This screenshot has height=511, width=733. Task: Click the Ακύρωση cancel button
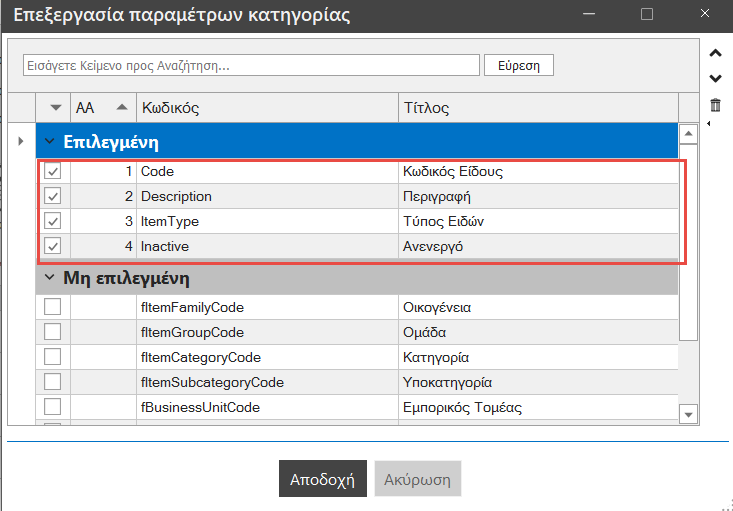point(417,479)
